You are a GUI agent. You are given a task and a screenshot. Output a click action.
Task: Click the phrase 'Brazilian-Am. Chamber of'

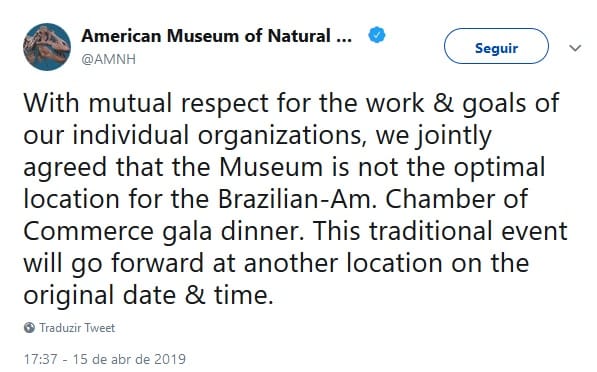point(373,199)
